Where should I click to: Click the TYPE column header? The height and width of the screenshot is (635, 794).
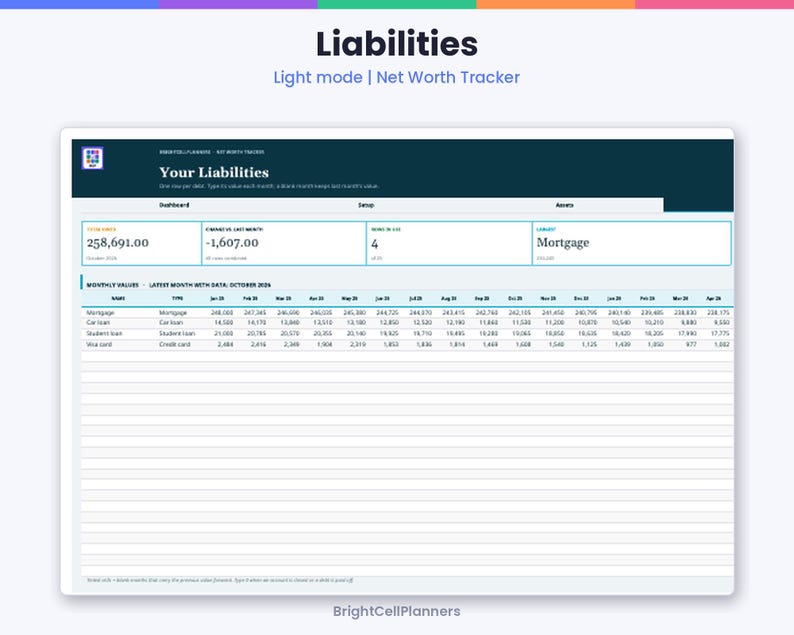point(177,299)
